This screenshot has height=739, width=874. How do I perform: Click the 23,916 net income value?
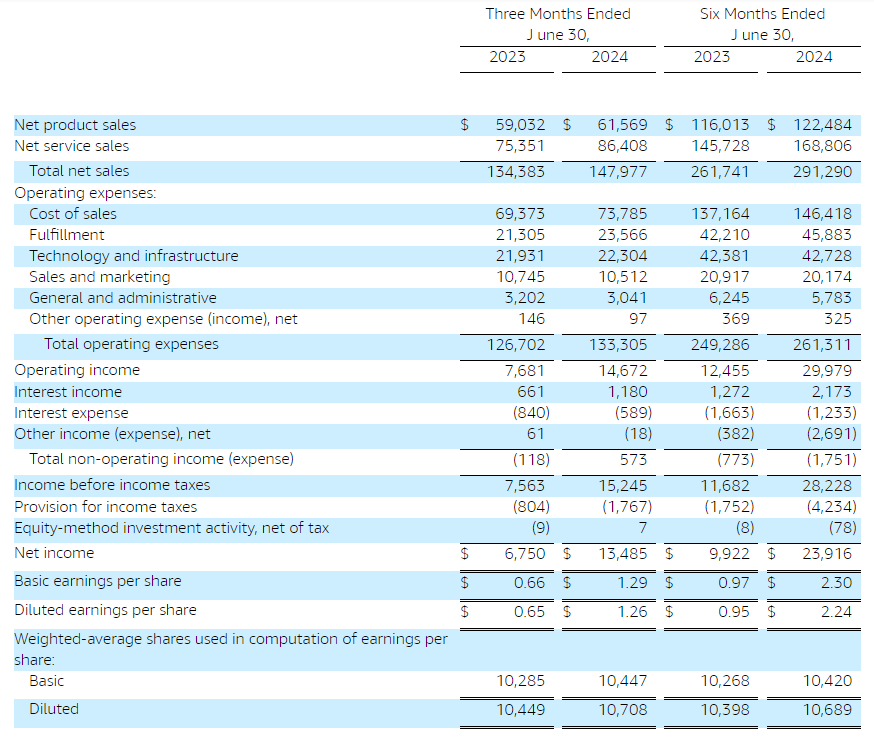[x=825, y=553]
